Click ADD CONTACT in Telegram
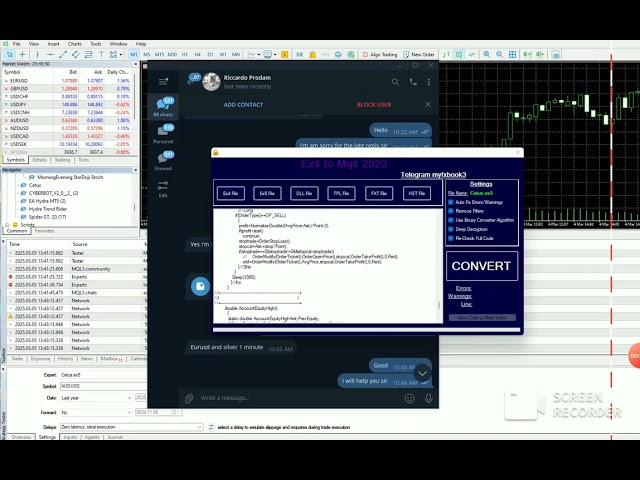 pos(243,105)
